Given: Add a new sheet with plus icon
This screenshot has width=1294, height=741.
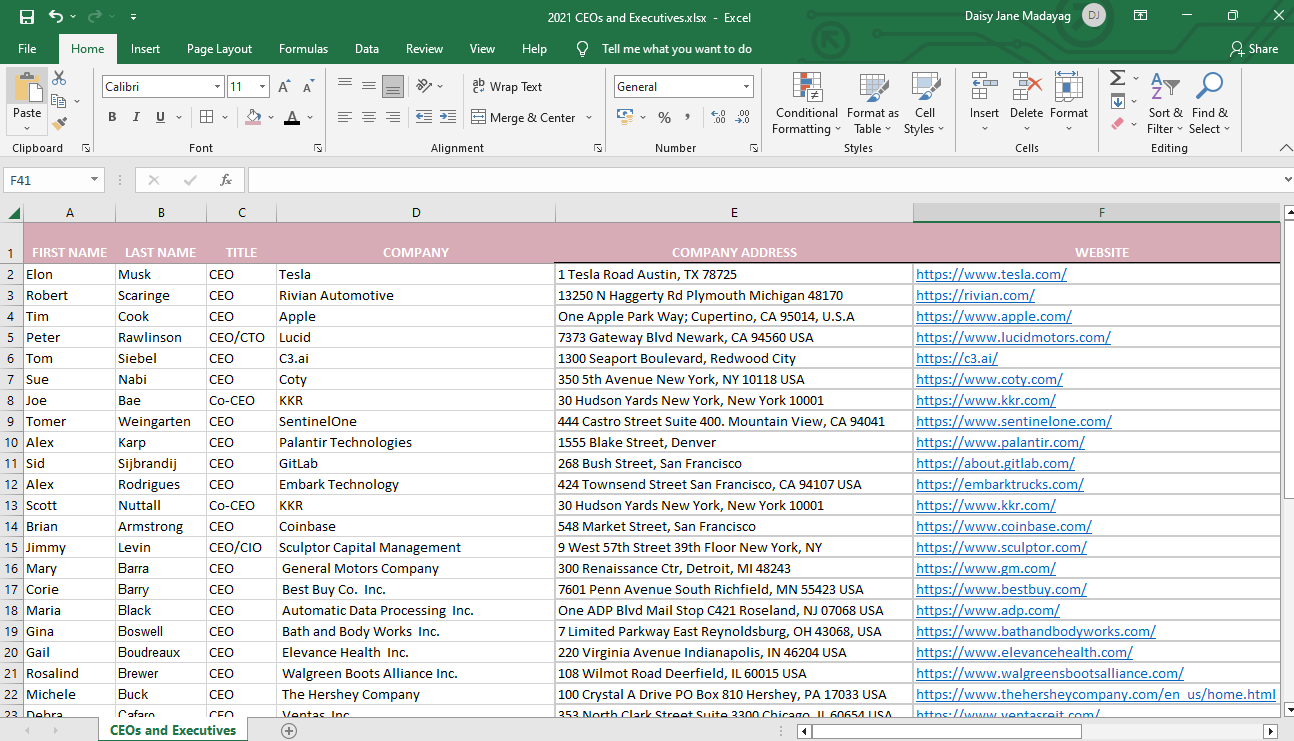Looking at the screenshot, I should [289, 731].
